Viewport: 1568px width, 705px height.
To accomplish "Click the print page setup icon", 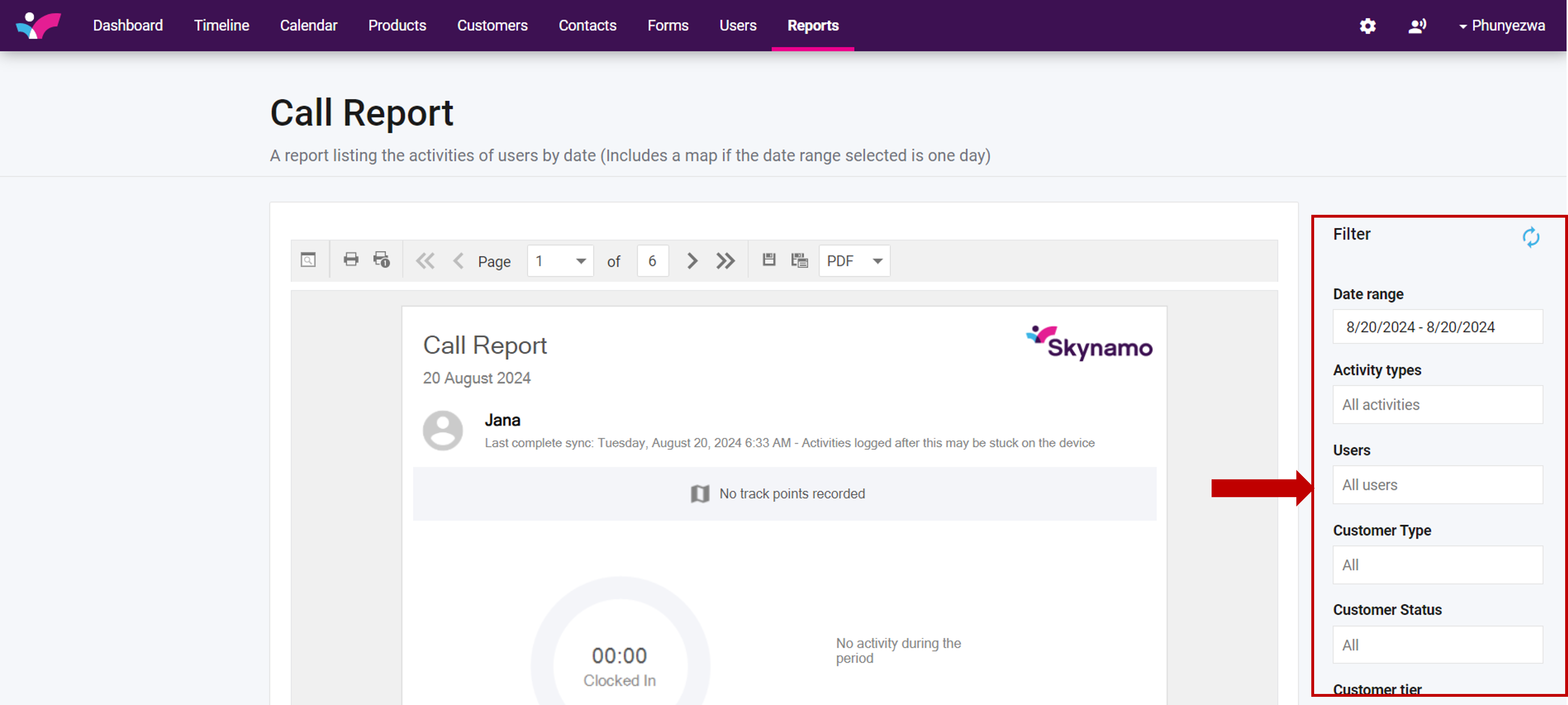I will [382, 260].
